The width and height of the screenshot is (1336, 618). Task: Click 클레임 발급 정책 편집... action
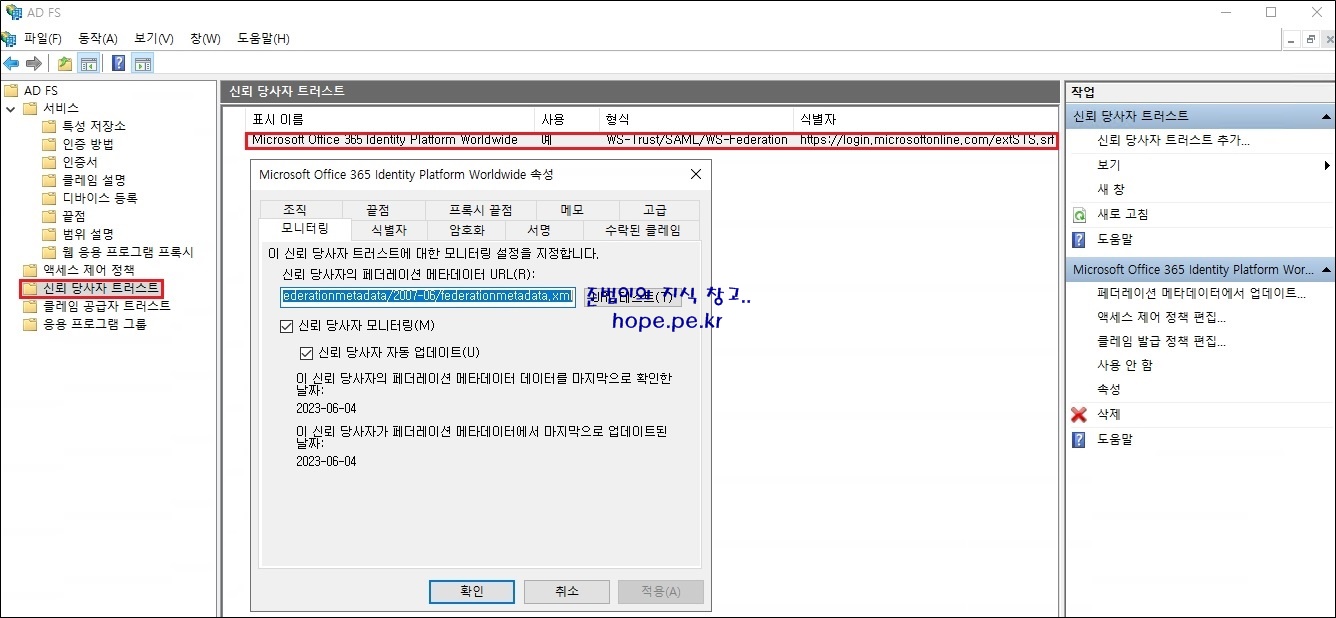(x=1161, y=341)
